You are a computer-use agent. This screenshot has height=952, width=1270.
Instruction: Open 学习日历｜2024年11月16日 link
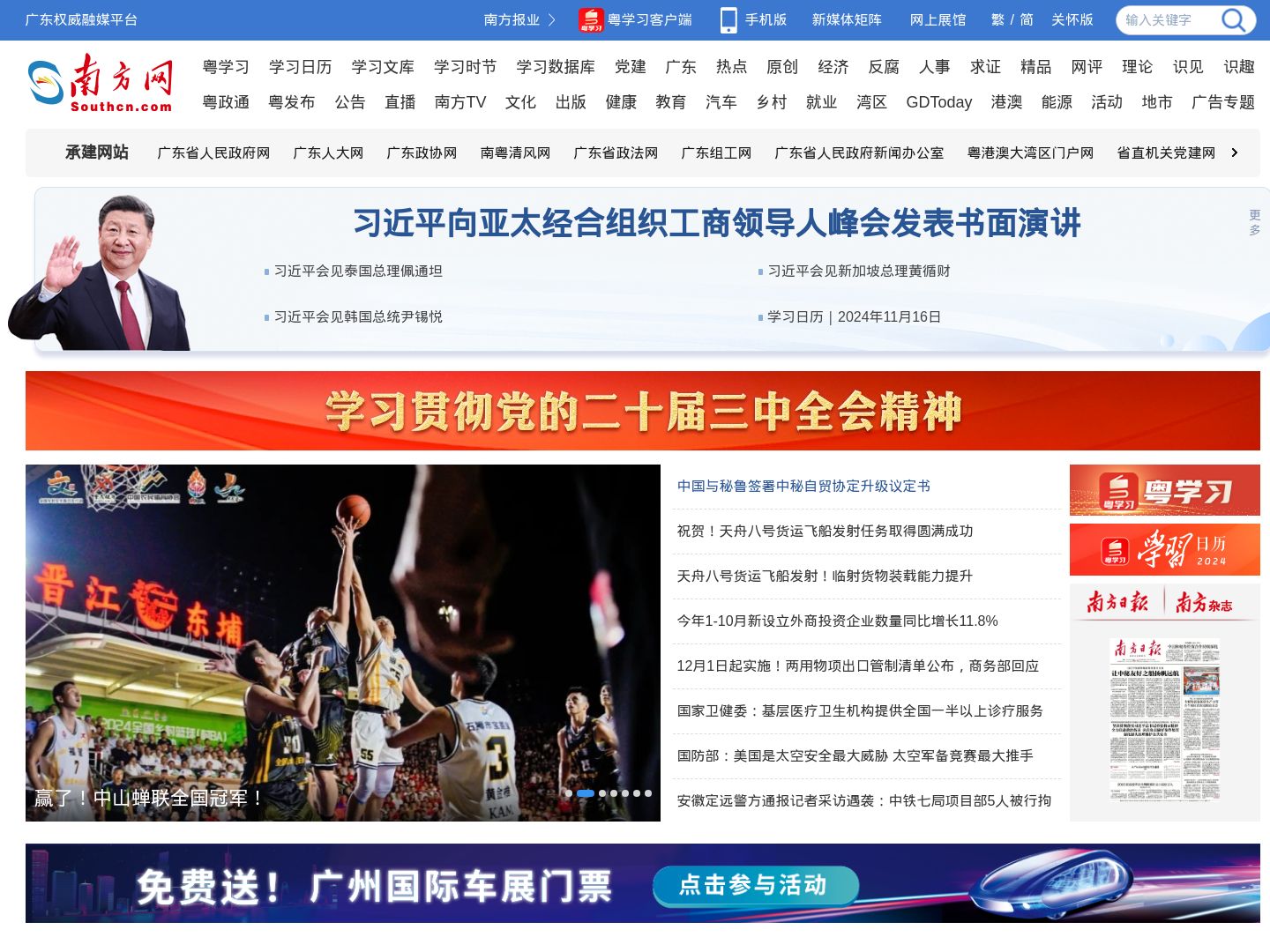click(854, 316)
